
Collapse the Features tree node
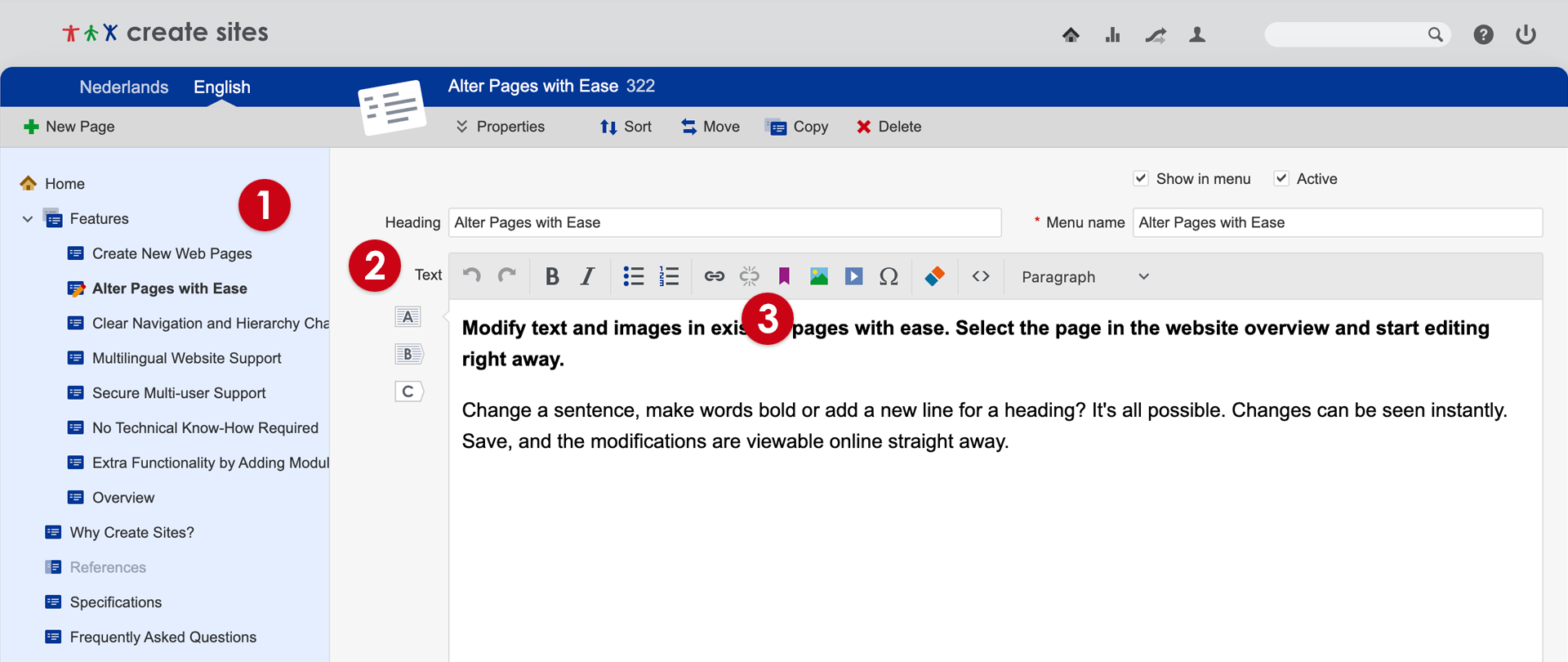coord(28,219)
